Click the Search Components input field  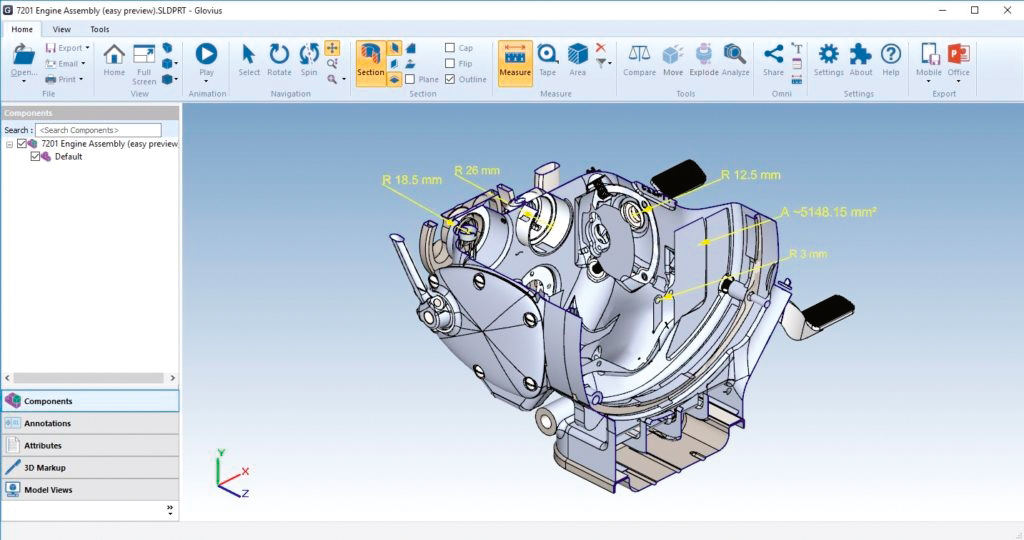(x=98, y=130)
